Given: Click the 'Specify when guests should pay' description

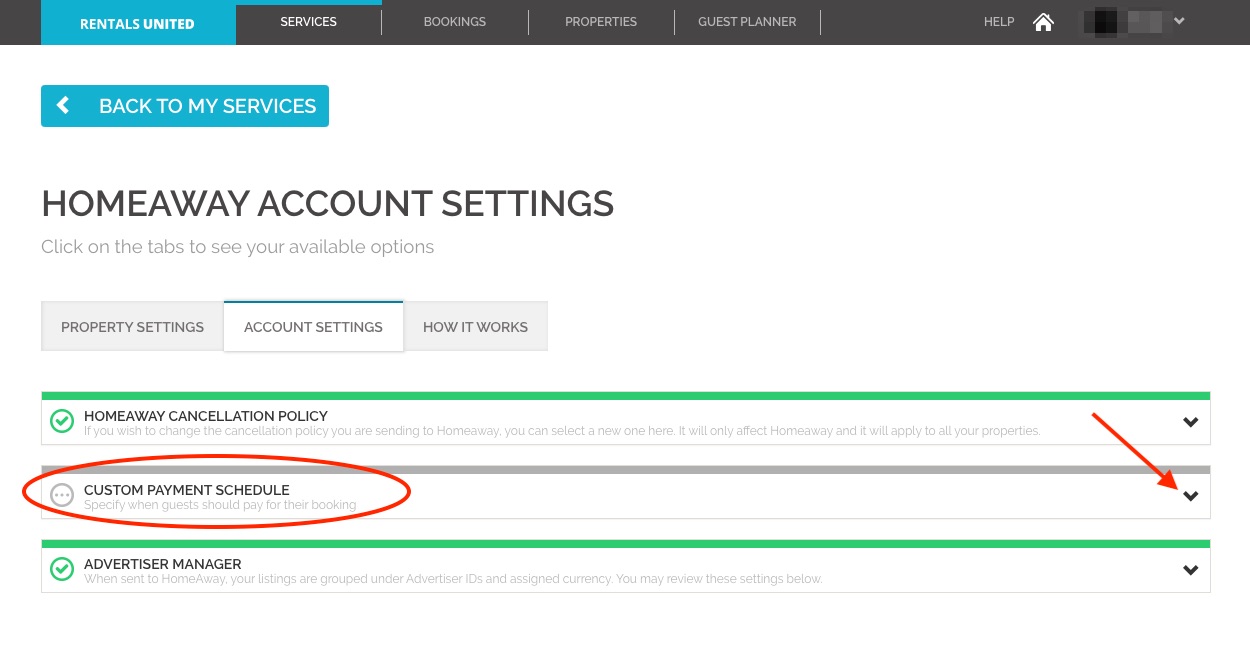Looking at the screenshot, I should point(220,505).
